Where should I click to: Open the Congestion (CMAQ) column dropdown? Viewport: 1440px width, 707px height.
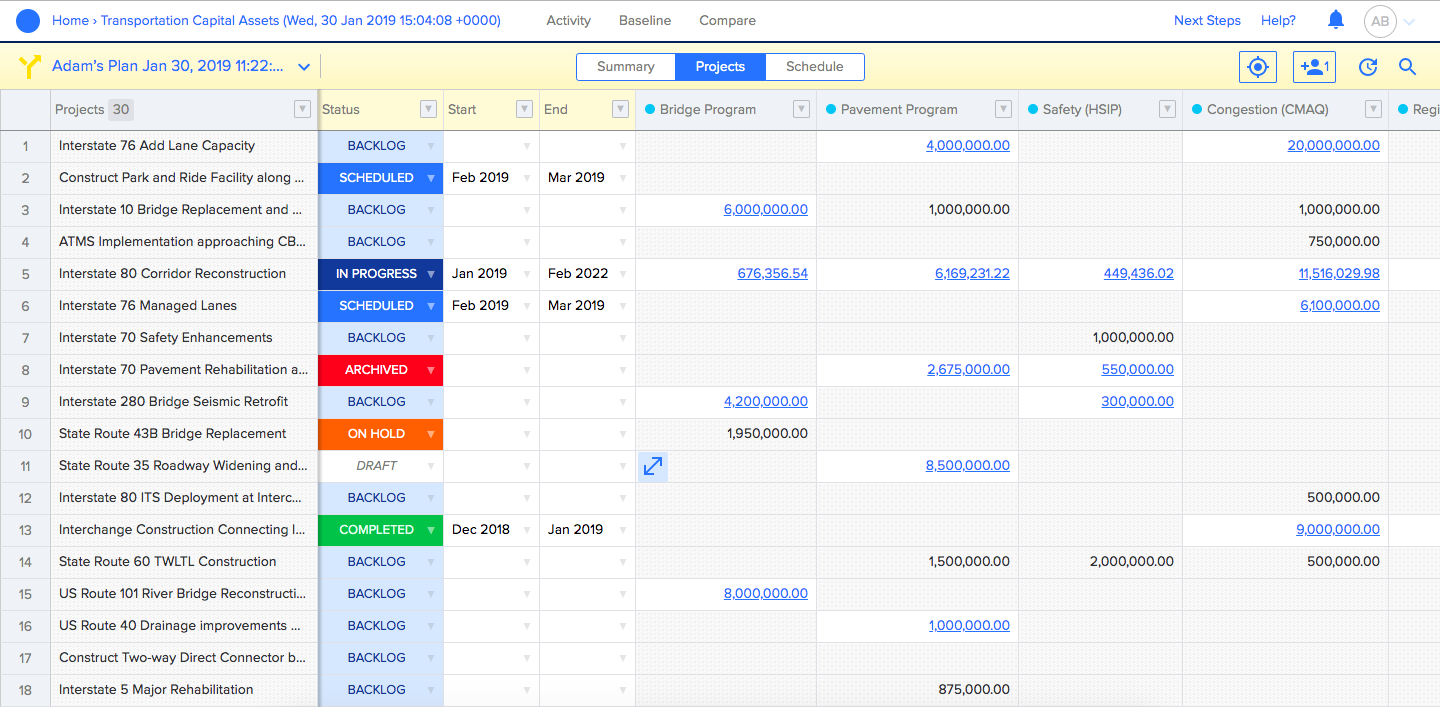point(1373,109)
